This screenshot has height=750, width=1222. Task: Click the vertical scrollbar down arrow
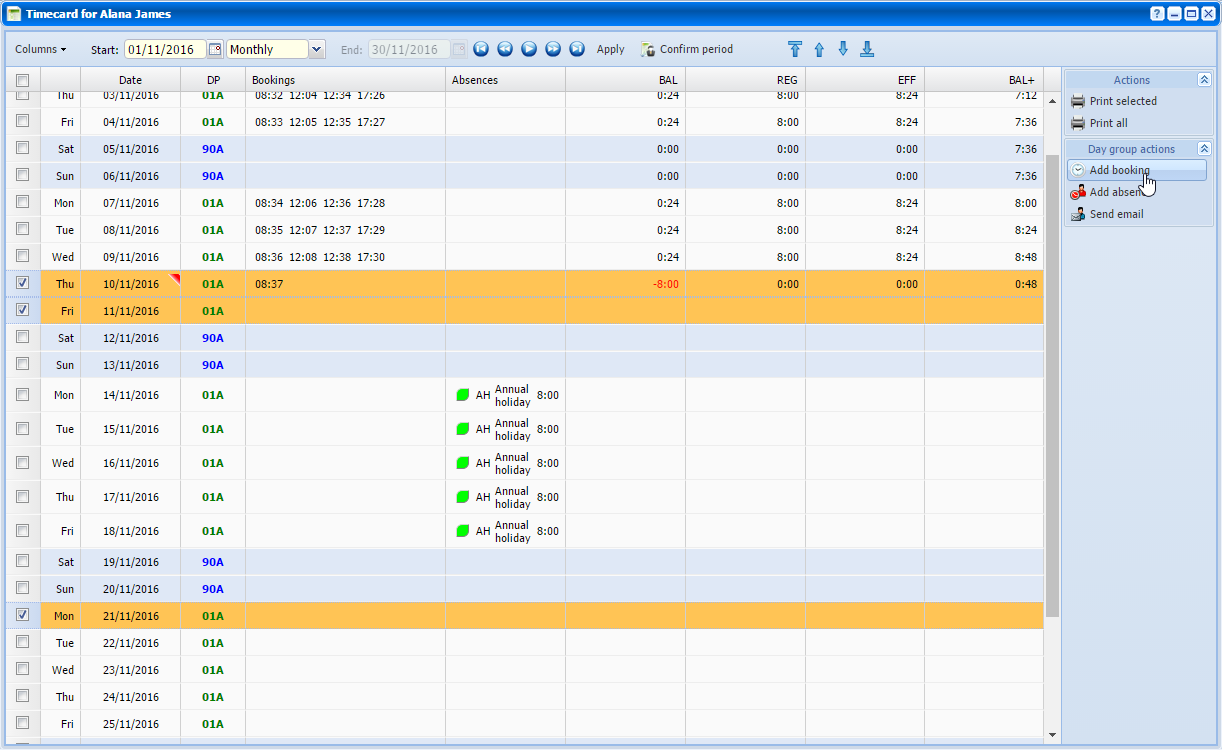coord(1052,735)
